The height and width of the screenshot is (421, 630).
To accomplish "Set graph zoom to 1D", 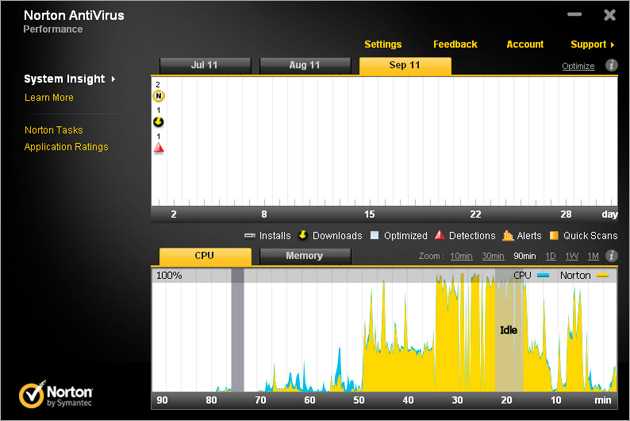I will click(x=550, y=256).
